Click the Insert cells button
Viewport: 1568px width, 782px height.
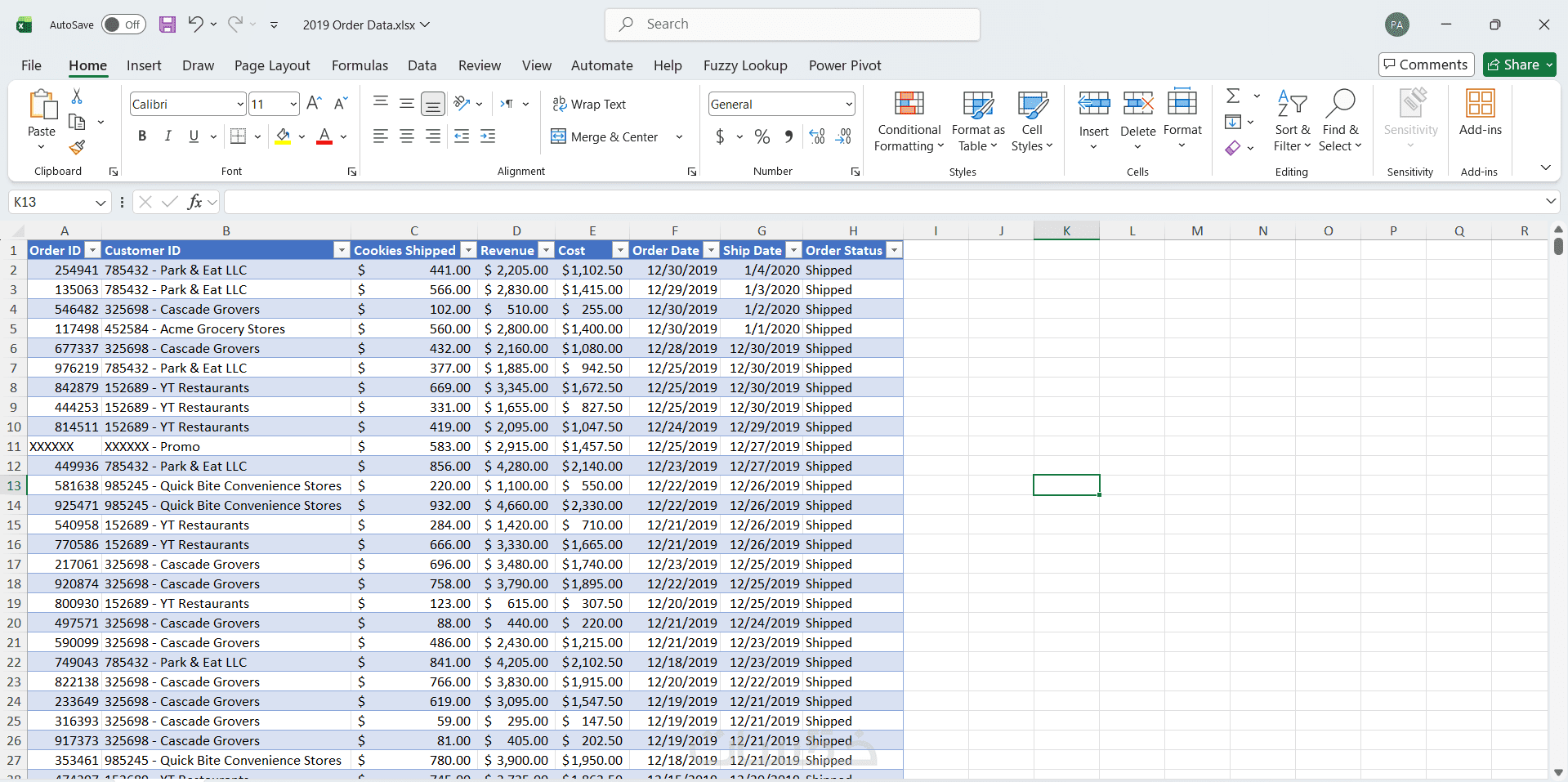click(x=1094, y=119)
